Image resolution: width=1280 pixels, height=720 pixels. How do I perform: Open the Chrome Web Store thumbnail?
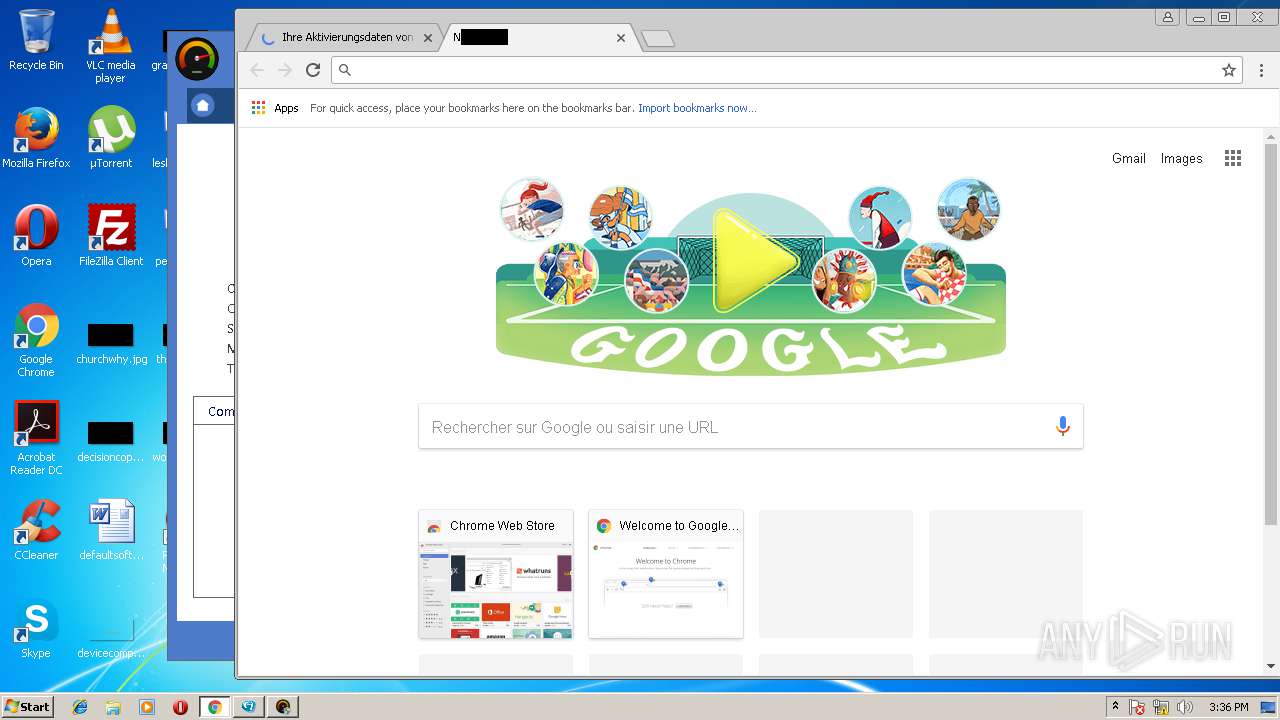click(x=496, y=574)
